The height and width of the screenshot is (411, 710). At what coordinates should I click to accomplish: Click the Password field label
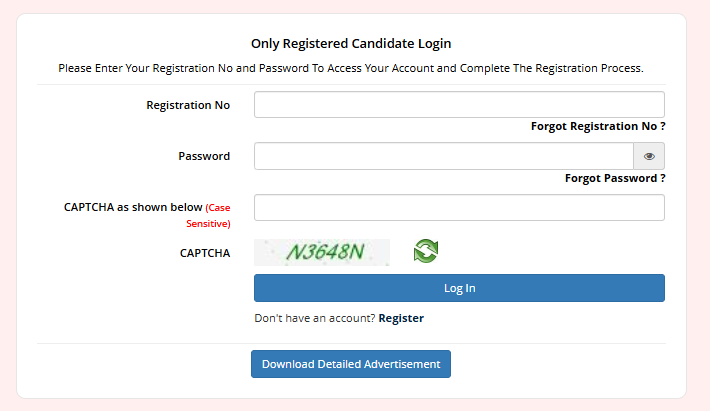[x=204, y=156]
